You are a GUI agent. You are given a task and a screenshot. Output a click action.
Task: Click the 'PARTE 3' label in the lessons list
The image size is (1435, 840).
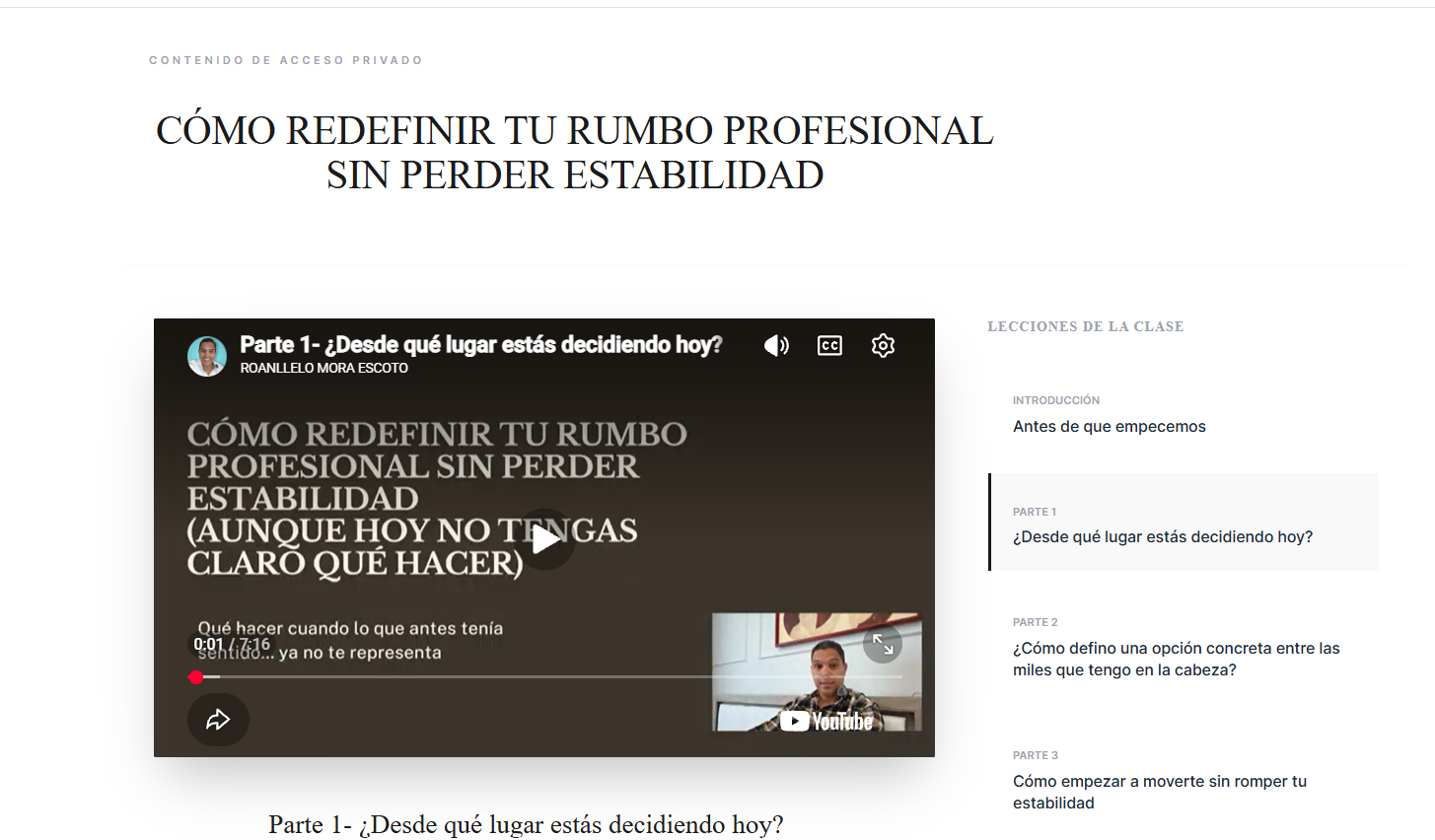(x=1036, y=755)
